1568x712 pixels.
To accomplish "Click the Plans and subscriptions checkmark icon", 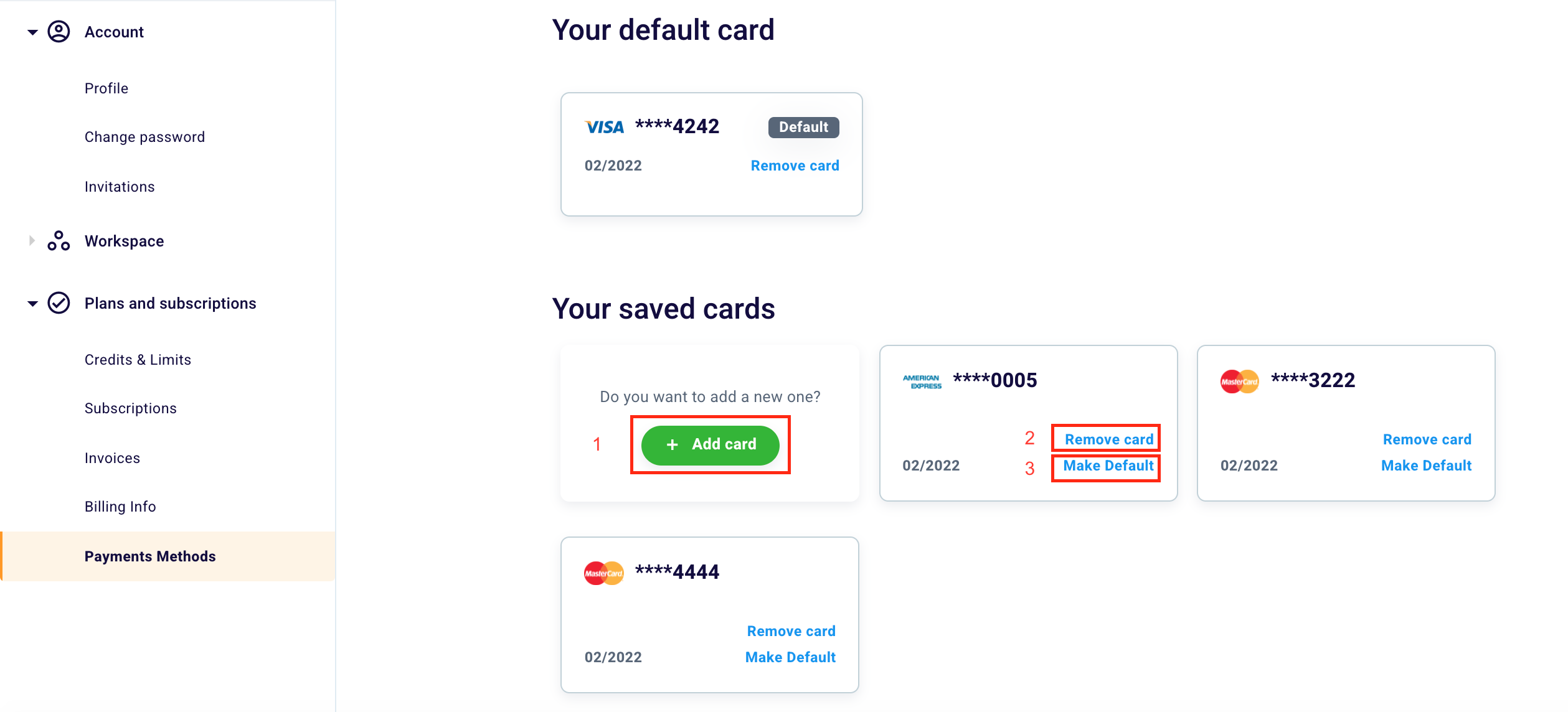I will click(59, 303).
